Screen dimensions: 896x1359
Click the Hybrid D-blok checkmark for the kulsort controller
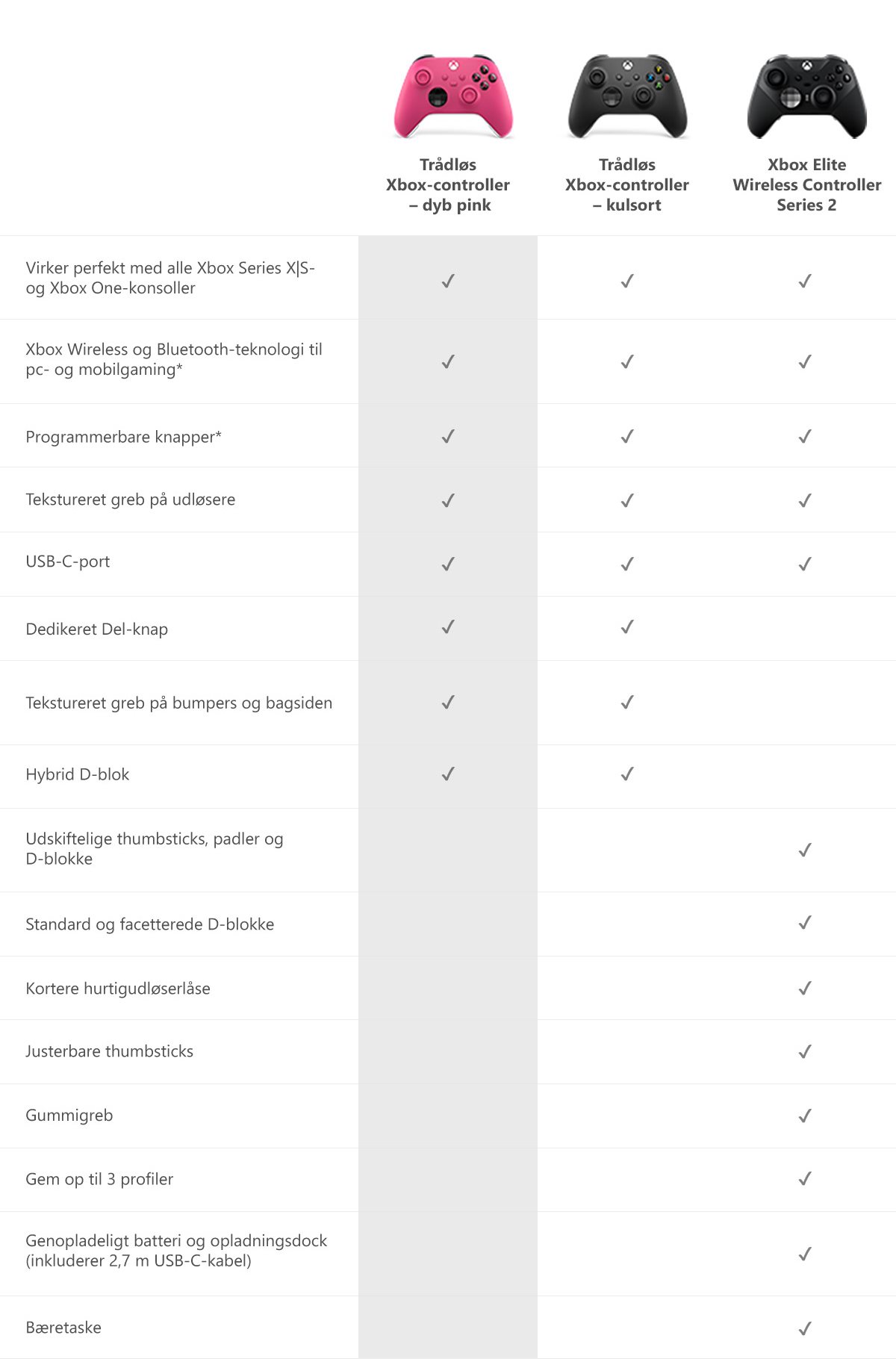point(627,774)
